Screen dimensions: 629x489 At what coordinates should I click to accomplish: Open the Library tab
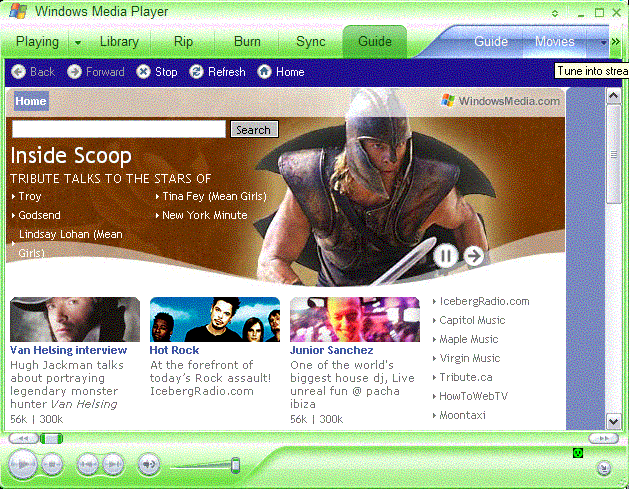point(119,42)
